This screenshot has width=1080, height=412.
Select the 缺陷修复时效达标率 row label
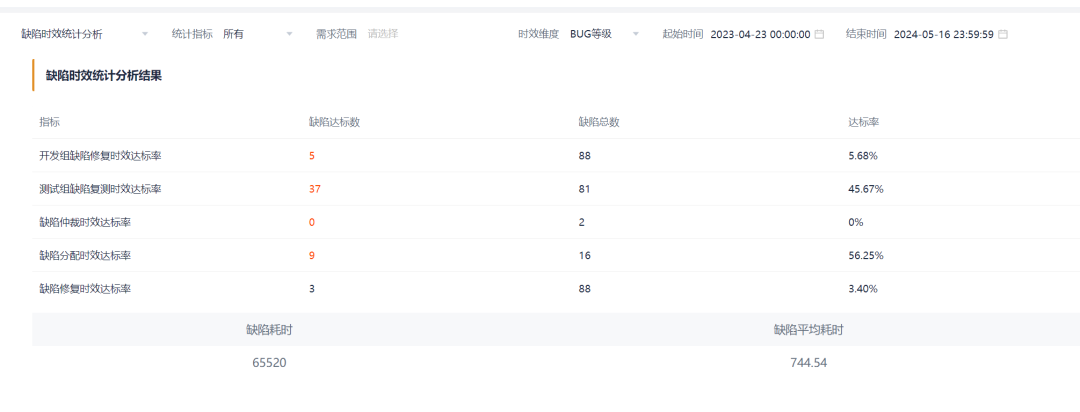coord(85,289)
